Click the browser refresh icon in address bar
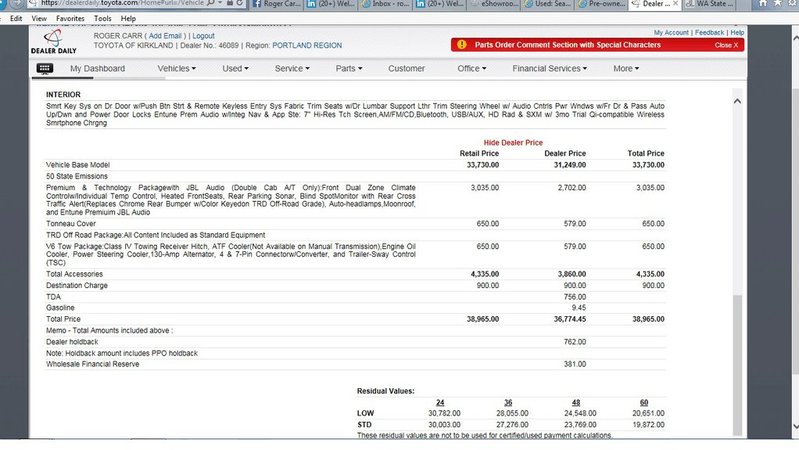Viewport: 799px width, 450px height. coord(239,3)
